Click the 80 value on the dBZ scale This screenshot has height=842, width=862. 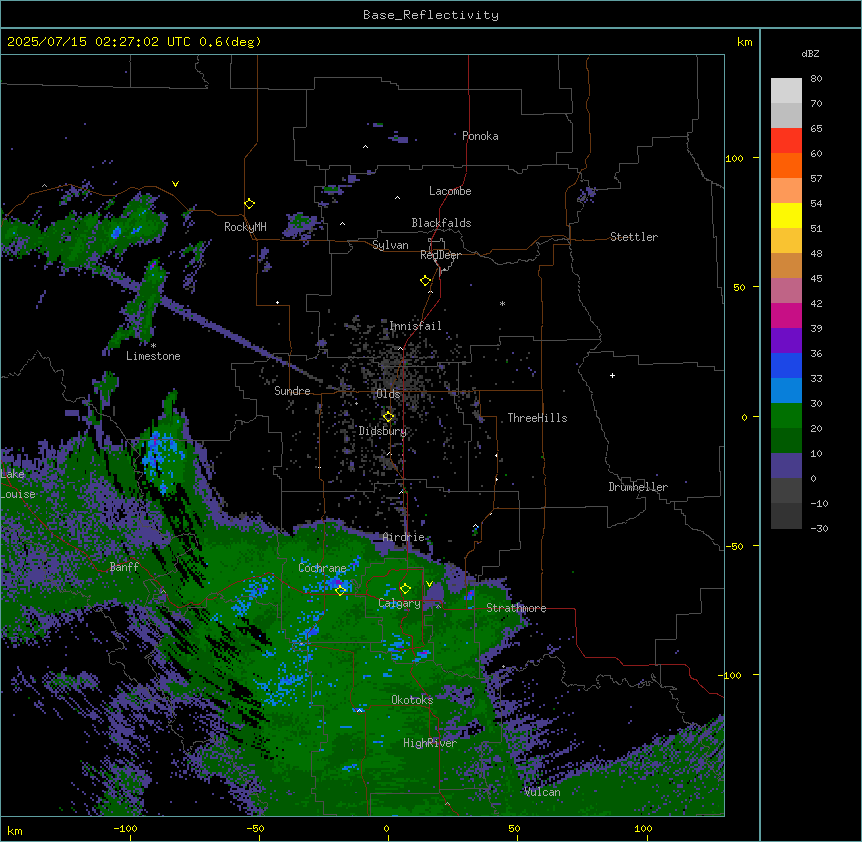pos(816,79)
